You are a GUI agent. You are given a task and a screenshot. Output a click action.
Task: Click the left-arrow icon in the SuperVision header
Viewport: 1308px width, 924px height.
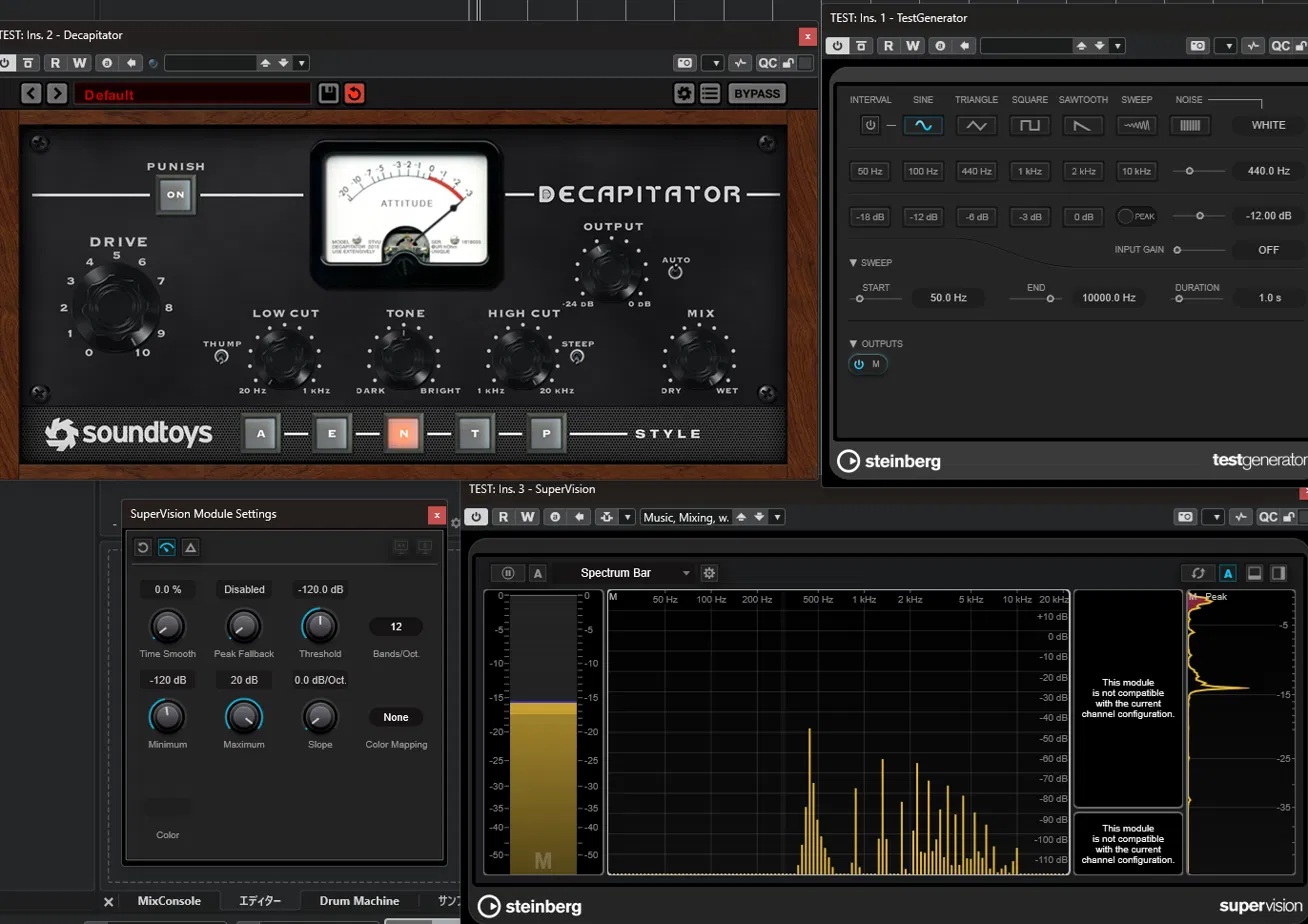pos(579,517)
